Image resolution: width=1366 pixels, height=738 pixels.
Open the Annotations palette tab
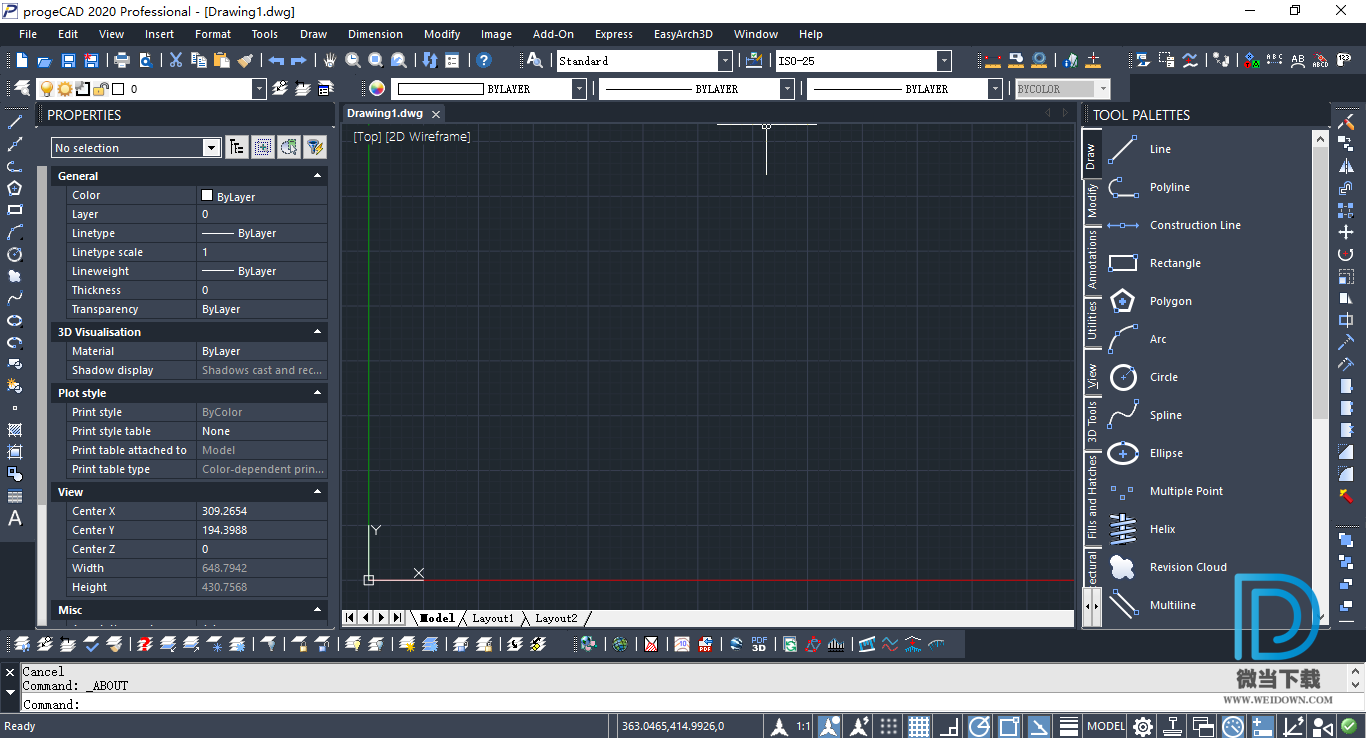pos(1092,258)
